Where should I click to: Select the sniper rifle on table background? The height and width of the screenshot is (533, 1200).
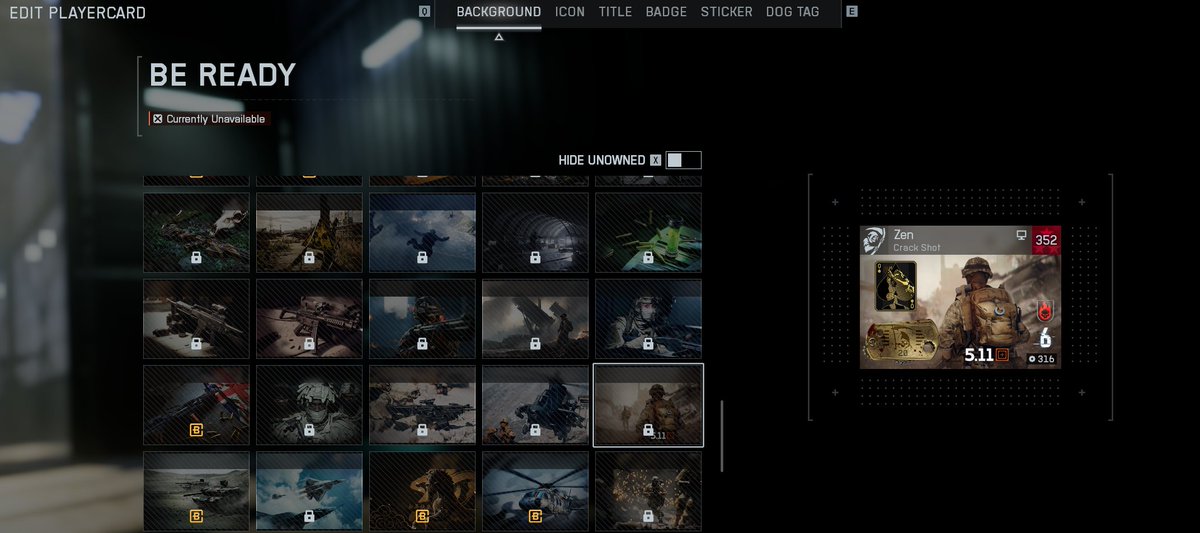click(196, 319)
